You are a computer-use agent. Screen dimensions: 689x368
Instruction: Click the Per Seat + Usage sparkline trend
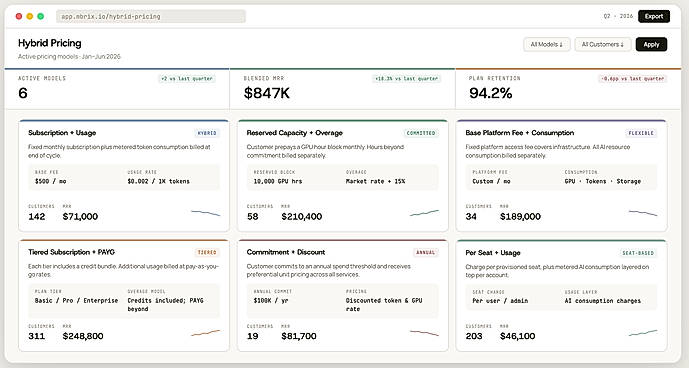click(643, 333)
